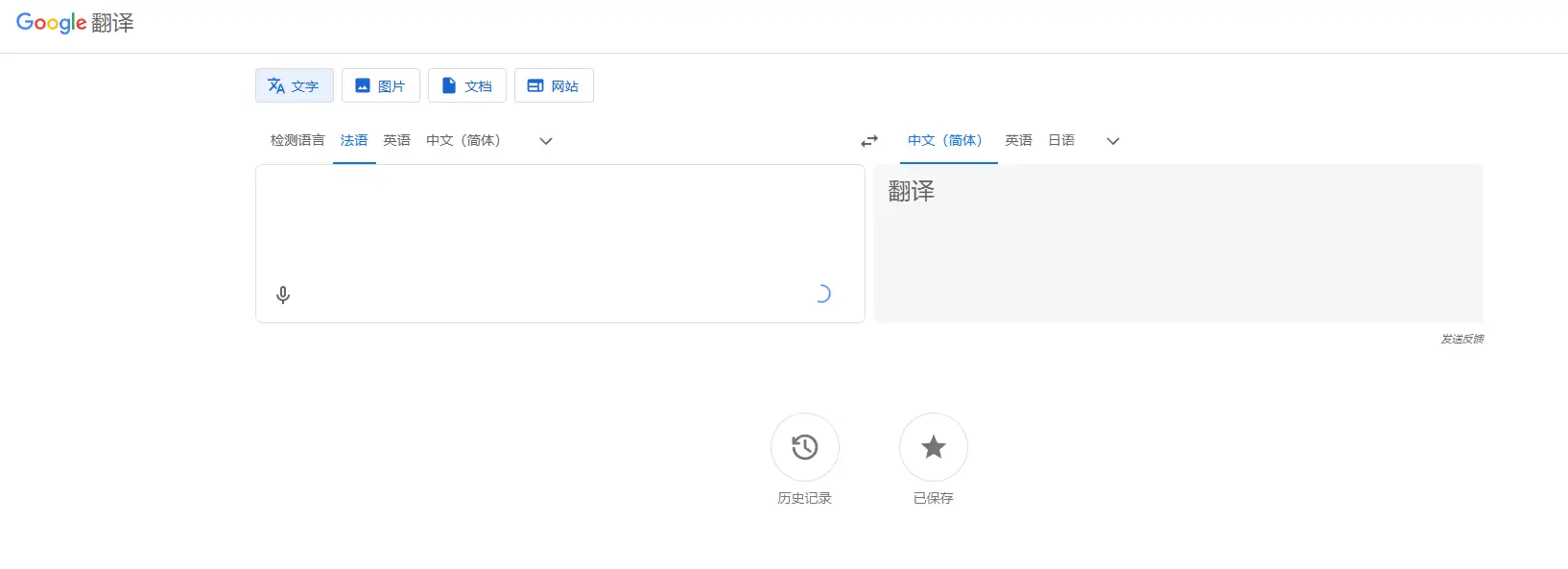Viewport: 1568px width, 569px height.
Task: Switch to 网站 website translation
Action: pos(554,85)
